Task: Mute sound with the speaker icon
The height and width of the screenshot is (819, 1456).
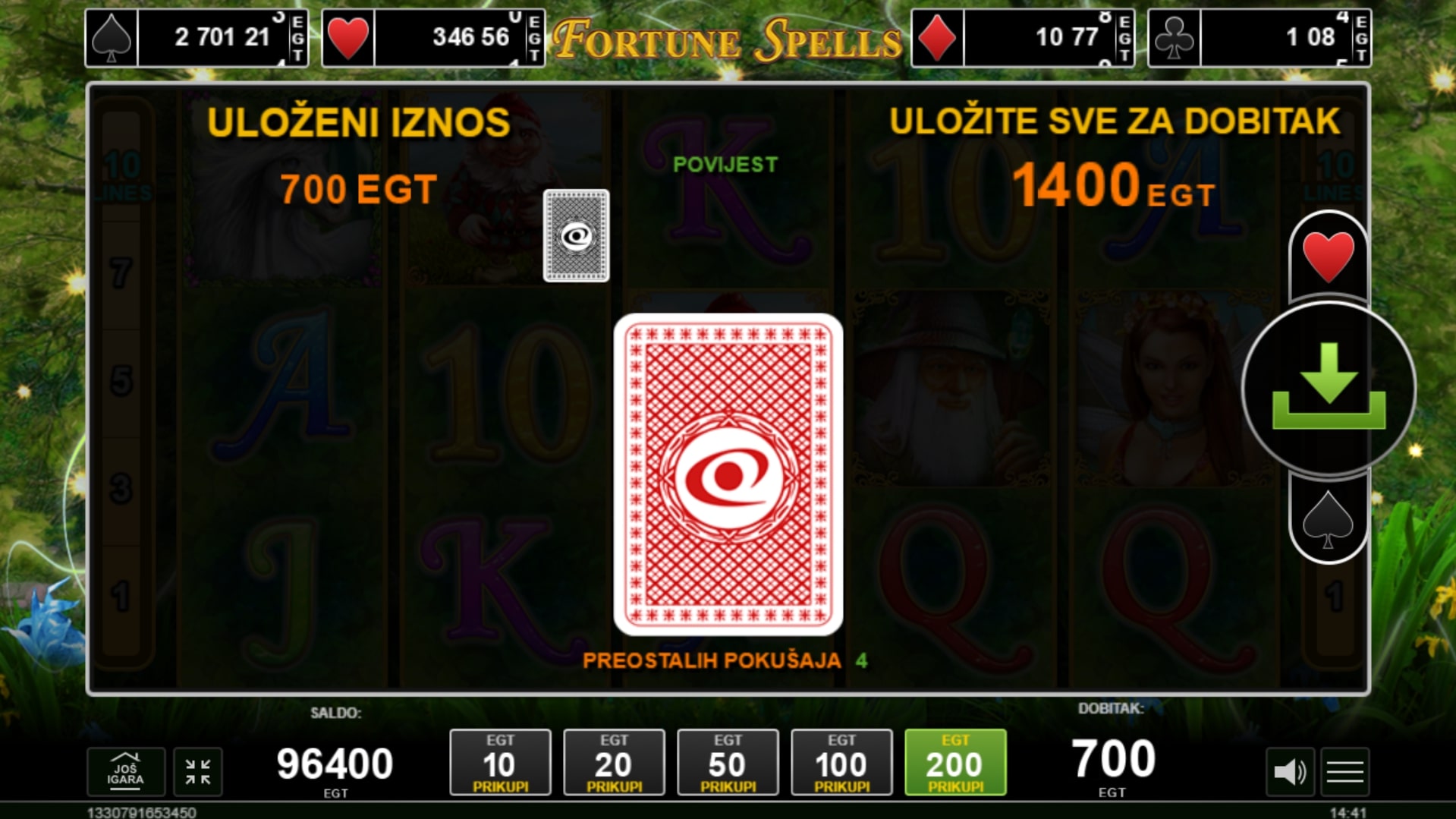Action: pyautogui.click(x=1290, y=772)
